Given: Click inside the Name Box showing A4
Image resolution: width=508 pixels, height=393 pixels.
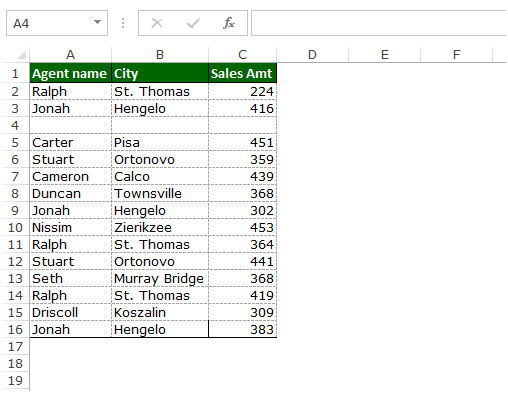Looking at the screenshot, I should (x=50, y=23).
